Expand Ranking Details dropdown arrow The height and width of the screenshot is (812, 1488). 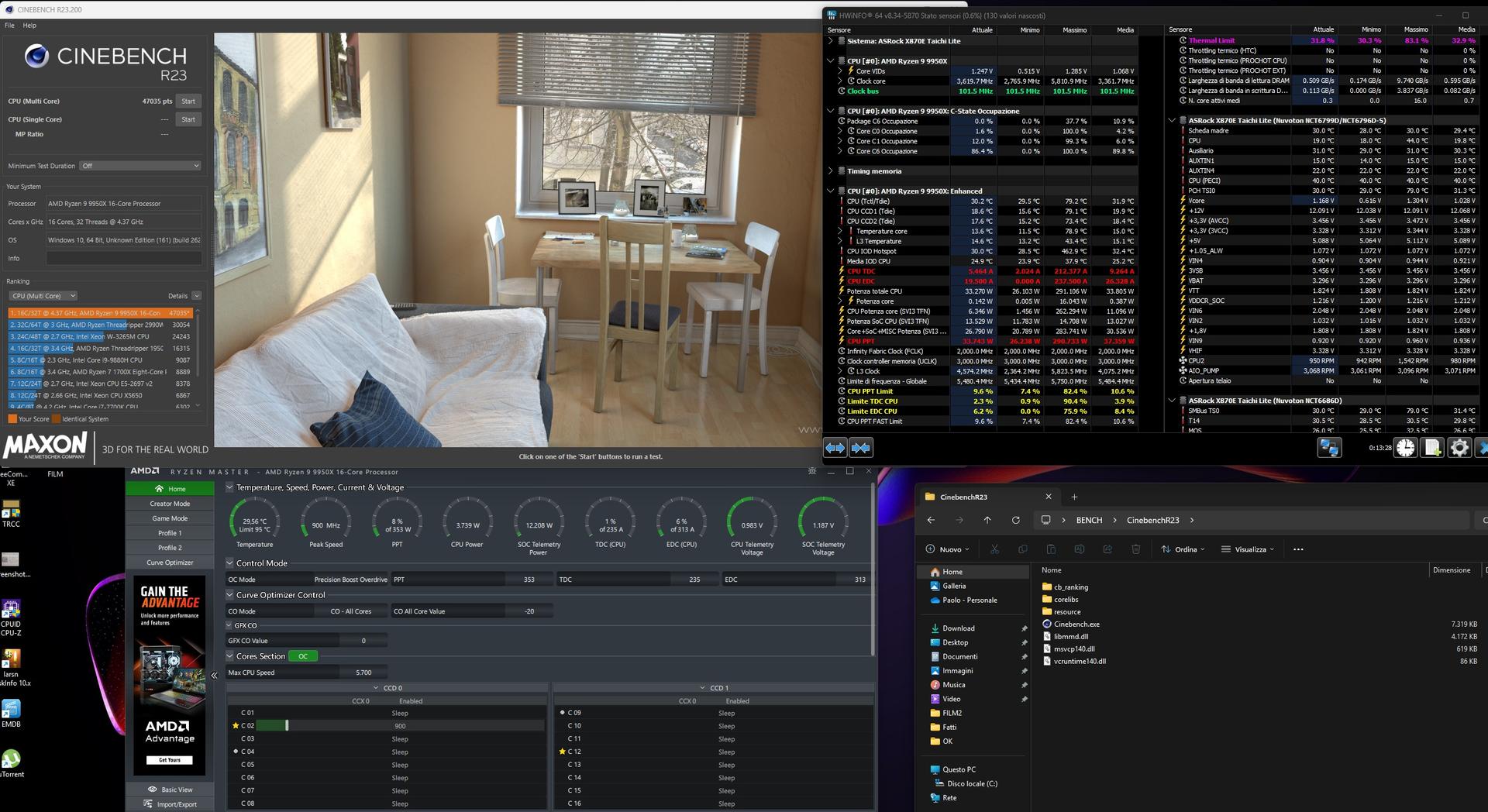tap(197, 296)
